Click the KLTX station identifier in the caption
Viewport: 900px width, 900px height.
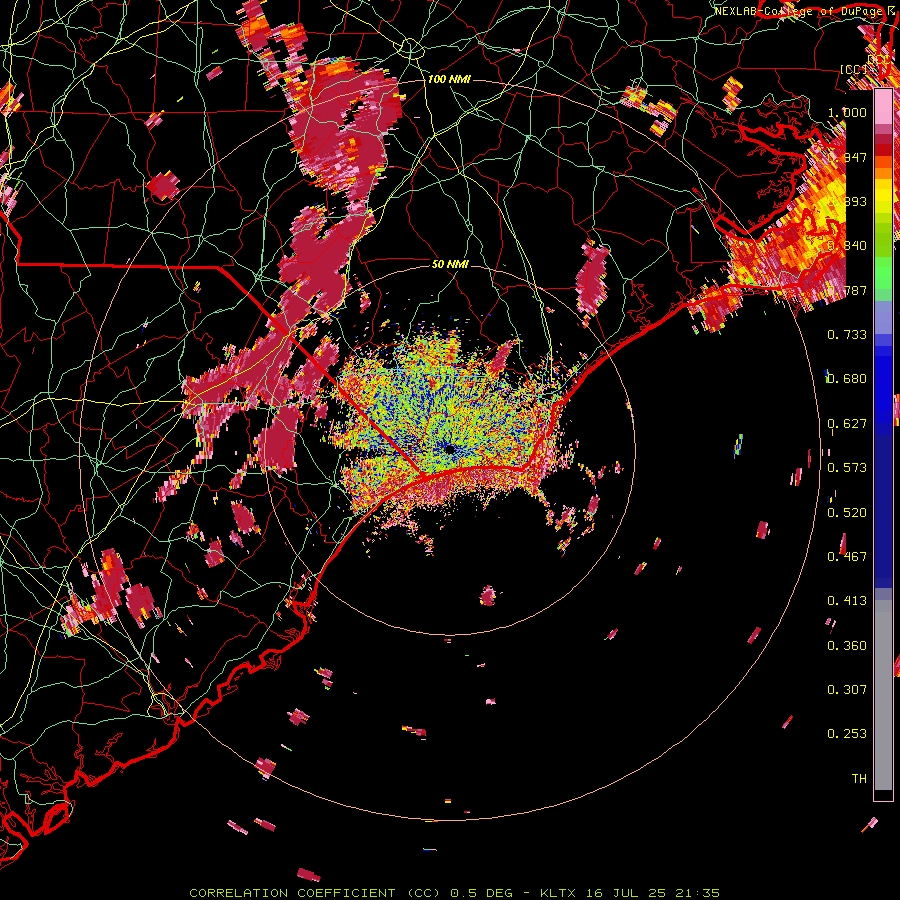558,893
